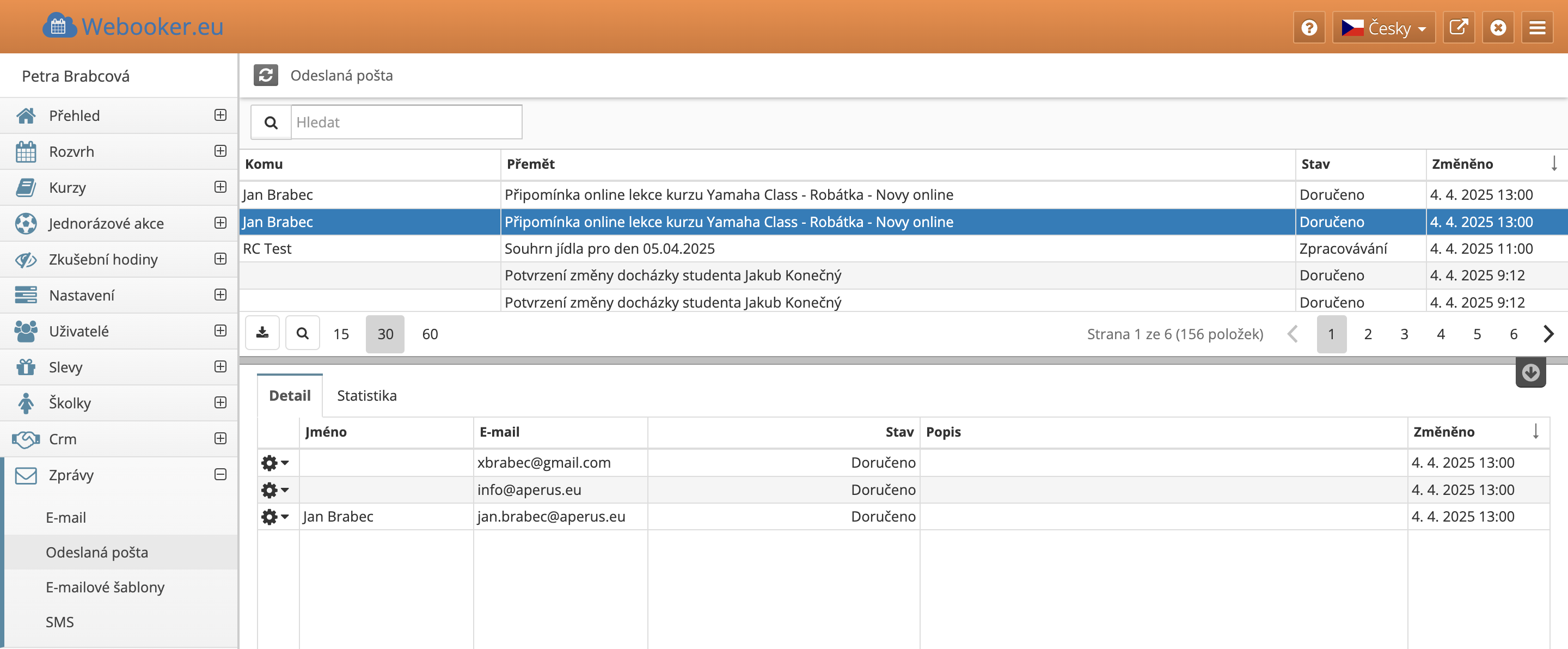This screenshot has width=1568, height=649.
Task: Switch to the Statistika tab
Action: [x=366, y=396]
